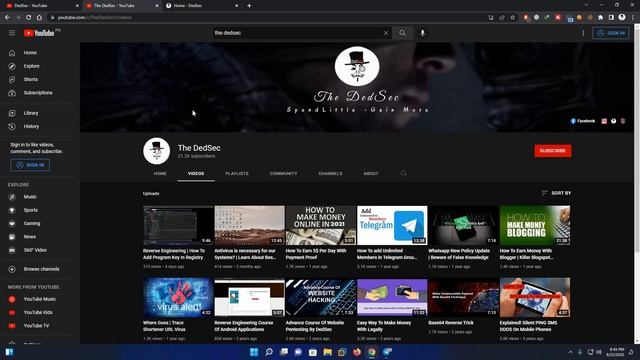
Task: Select the Videos tab
Action: pyautogui.click(x=196, y=173)
